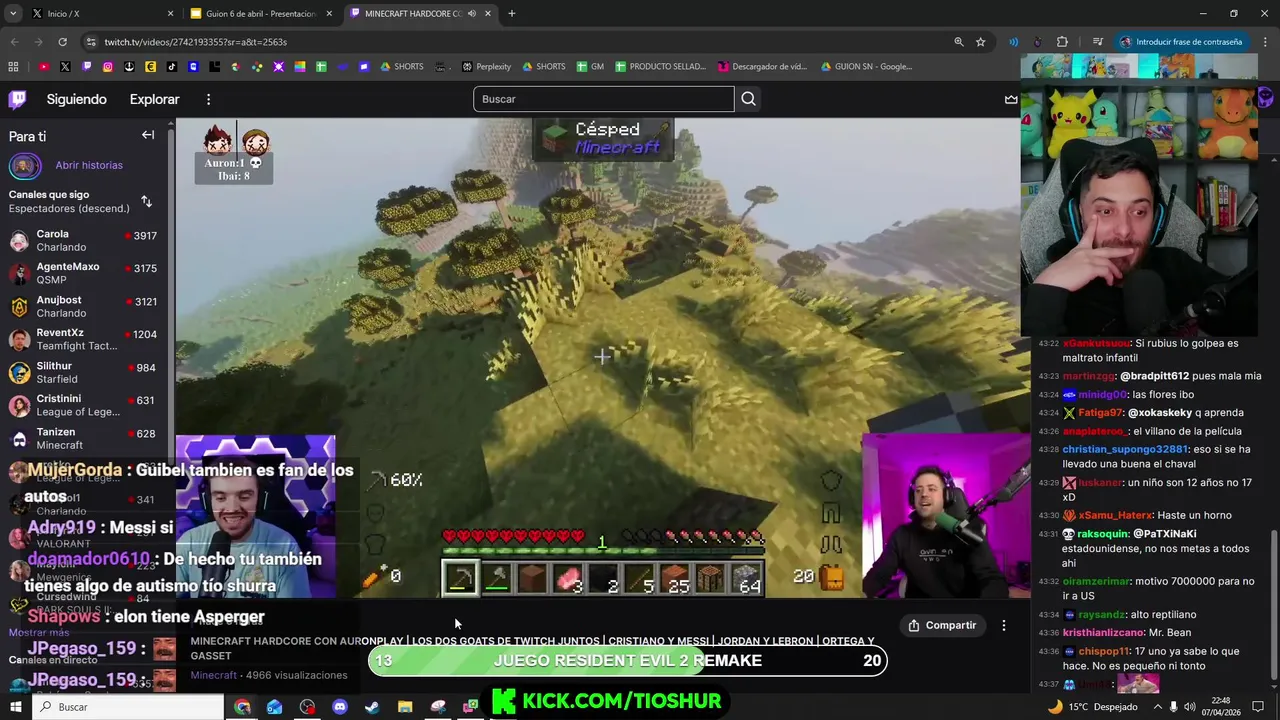1280x720 pixels.
Task: Open the media control icon in toolbar
Action: tap(1098, 42)
